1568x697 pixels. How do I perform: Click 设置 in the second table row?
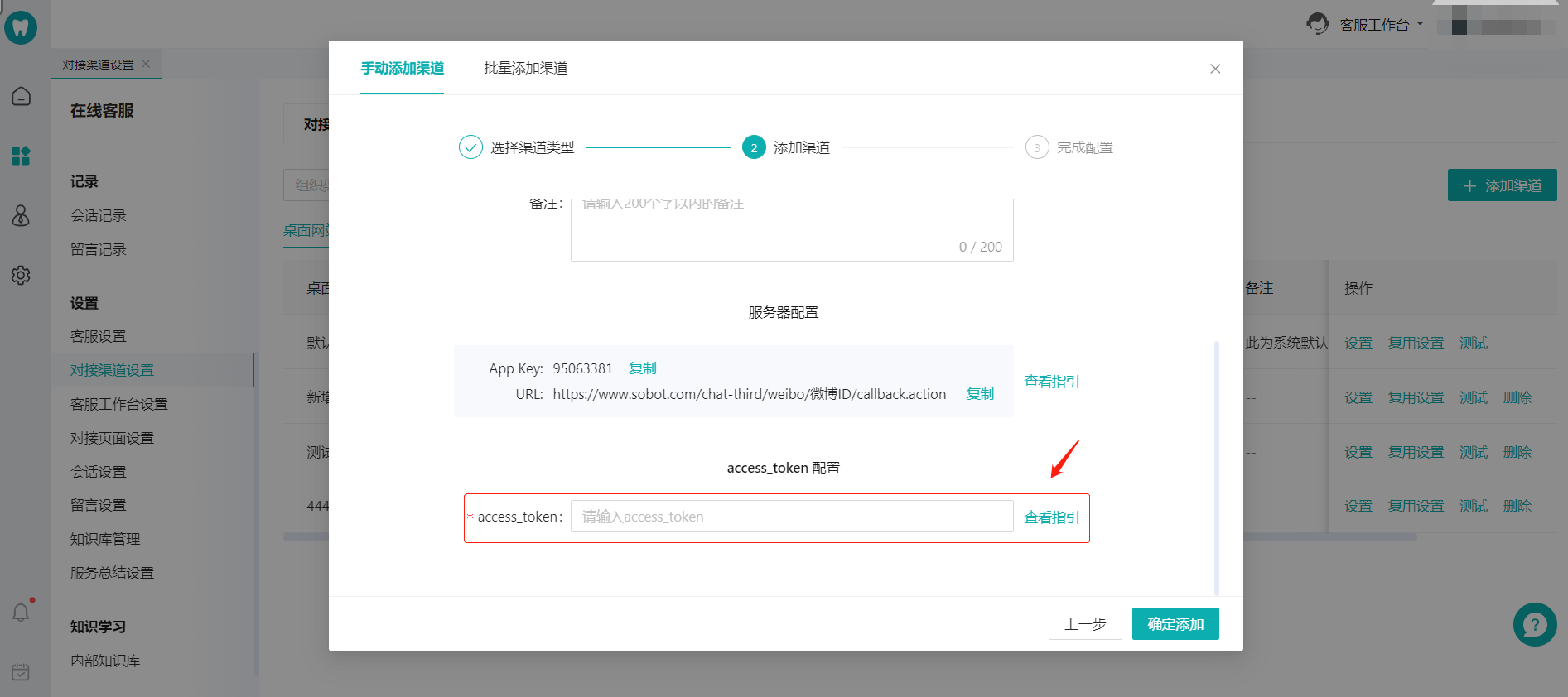(1358, 397)
